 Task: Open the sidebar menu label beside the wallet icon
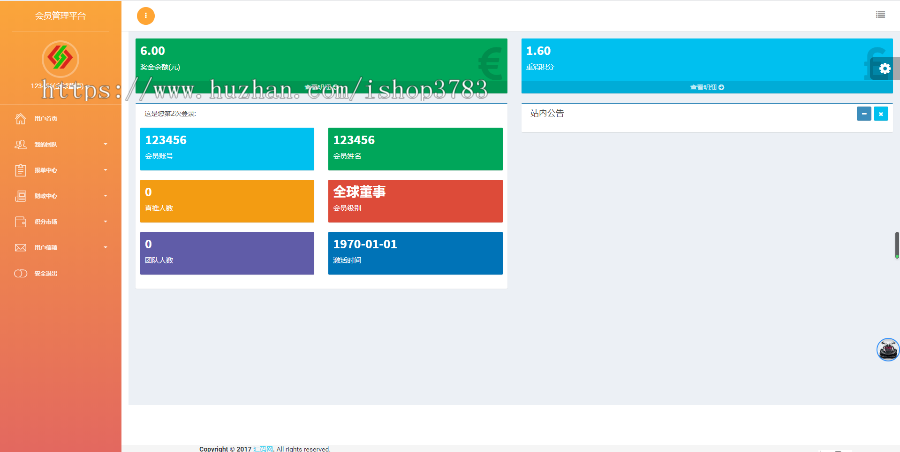tap(46, 222)
